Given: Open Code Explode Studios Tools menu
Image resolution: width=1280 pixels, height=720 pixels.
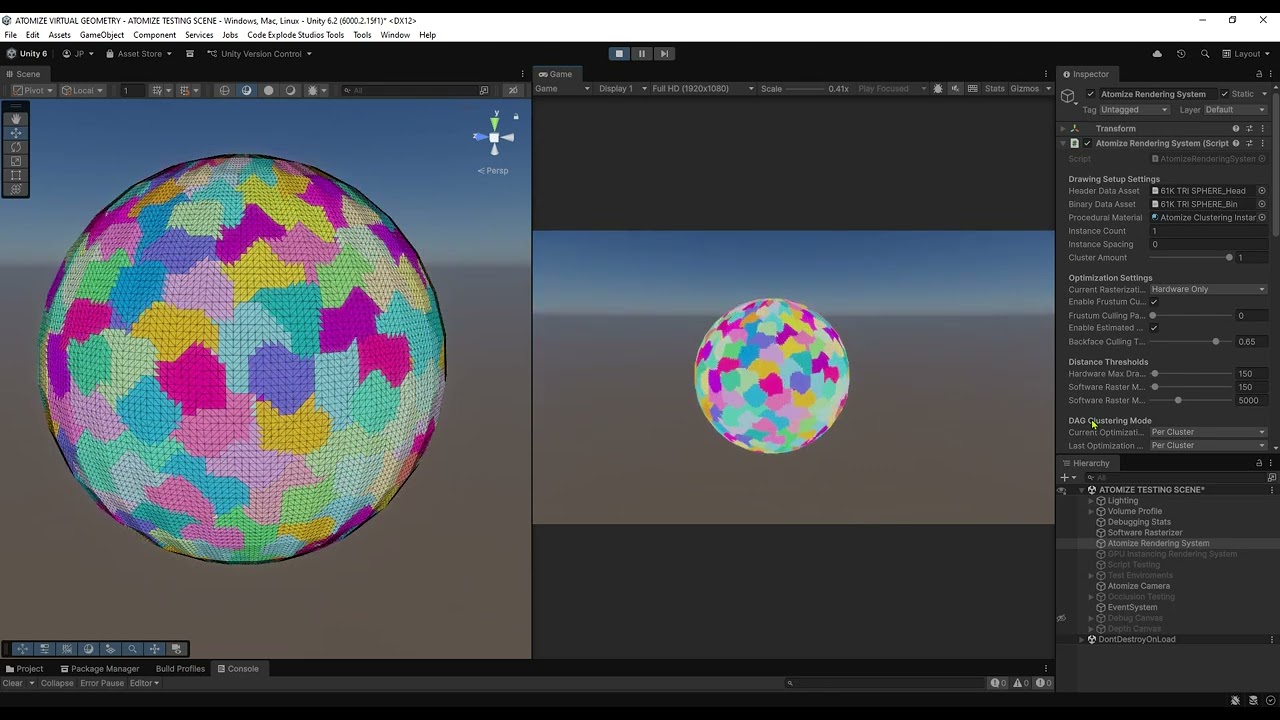Looking at the screenshot, I should click(295, 35).
